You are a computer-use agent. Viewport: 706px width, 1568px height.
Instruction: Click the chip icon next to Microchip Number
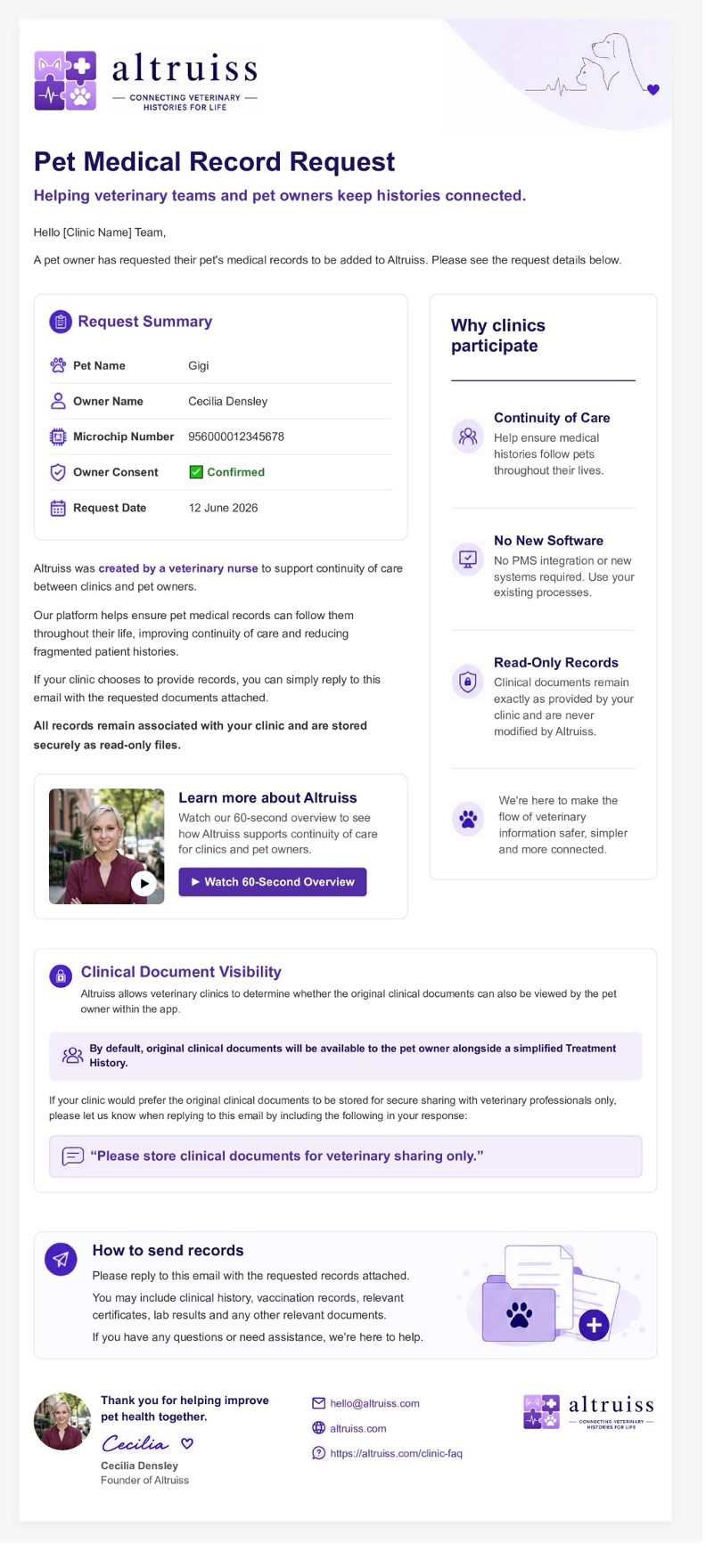[58, 437]
